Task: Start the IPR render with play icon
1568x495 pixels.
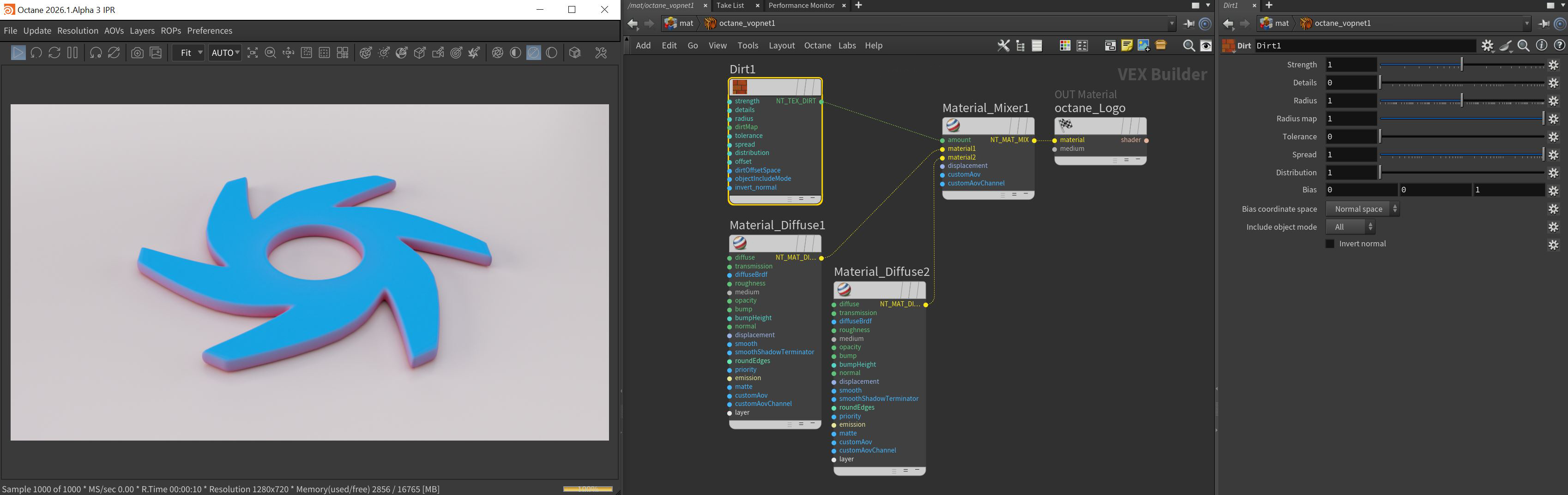Action: (18, 53)
